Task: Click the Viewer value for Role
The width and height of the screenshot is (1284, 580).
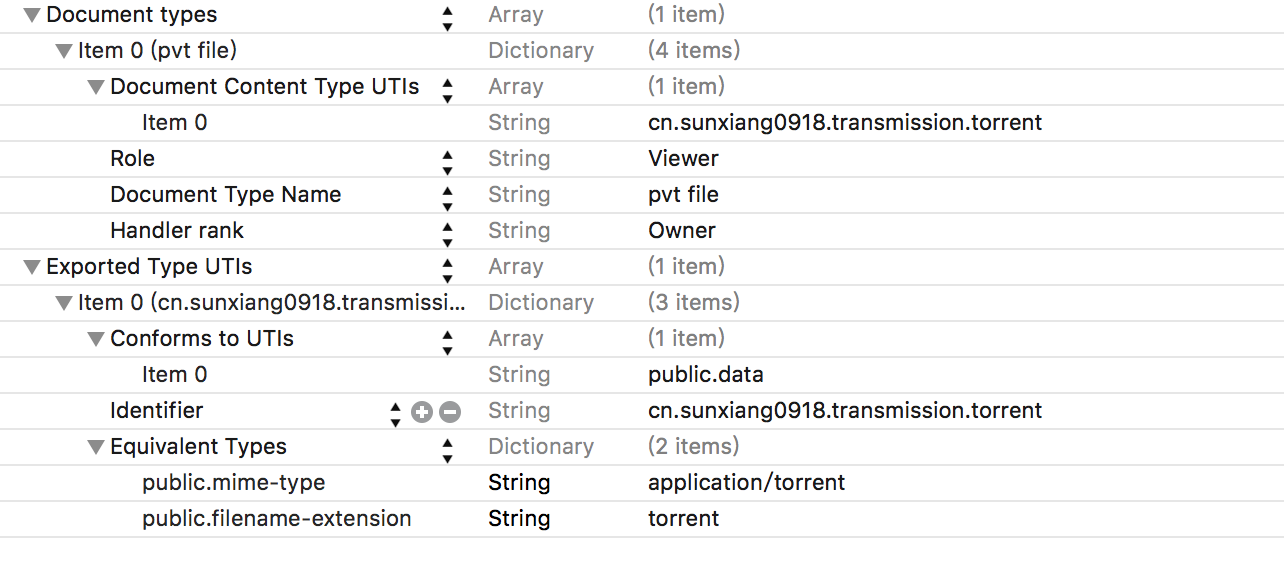Action: click(683, 159)
